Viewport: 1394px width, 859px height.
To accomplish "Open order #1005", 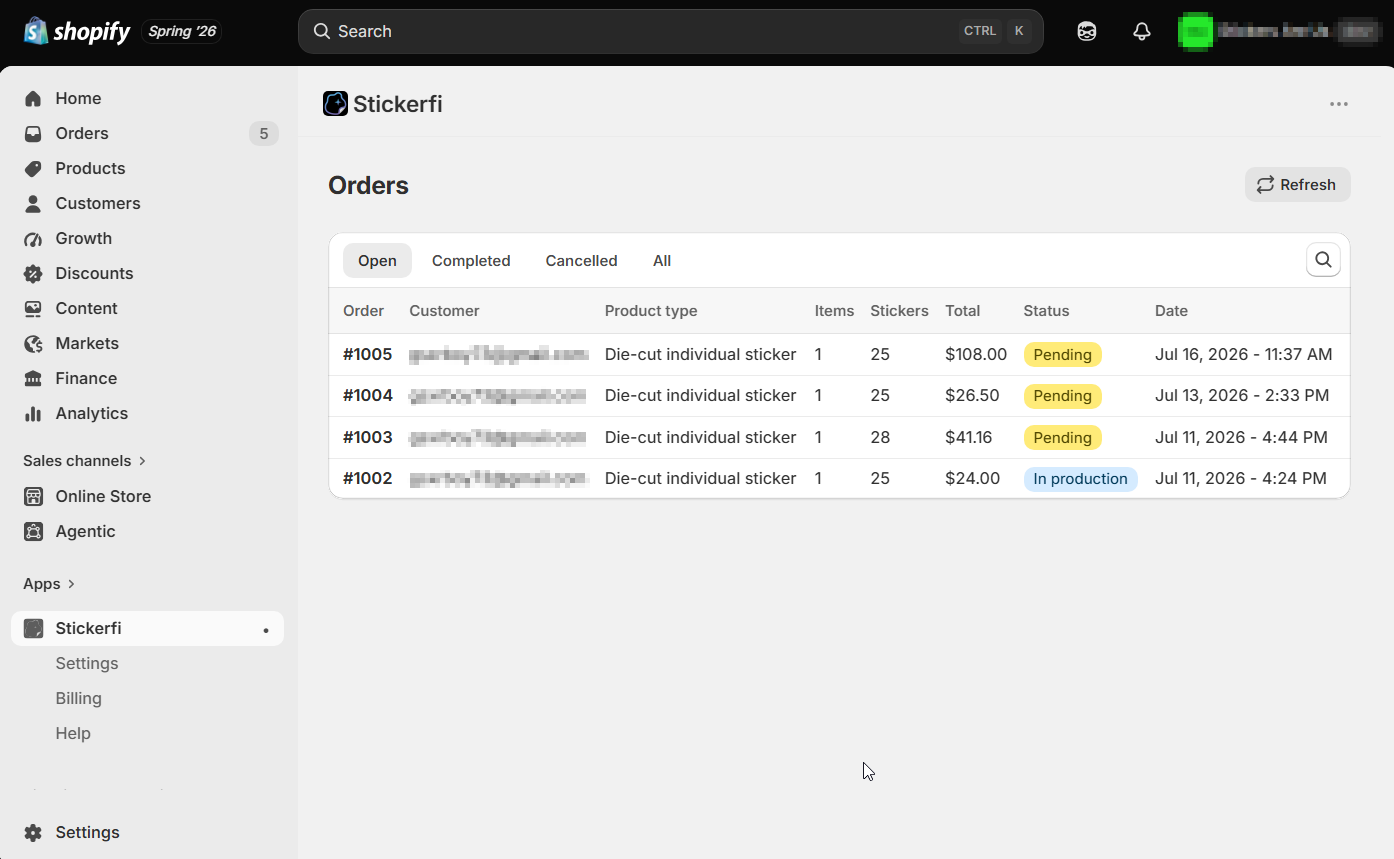I will click(x=368, y=354).
